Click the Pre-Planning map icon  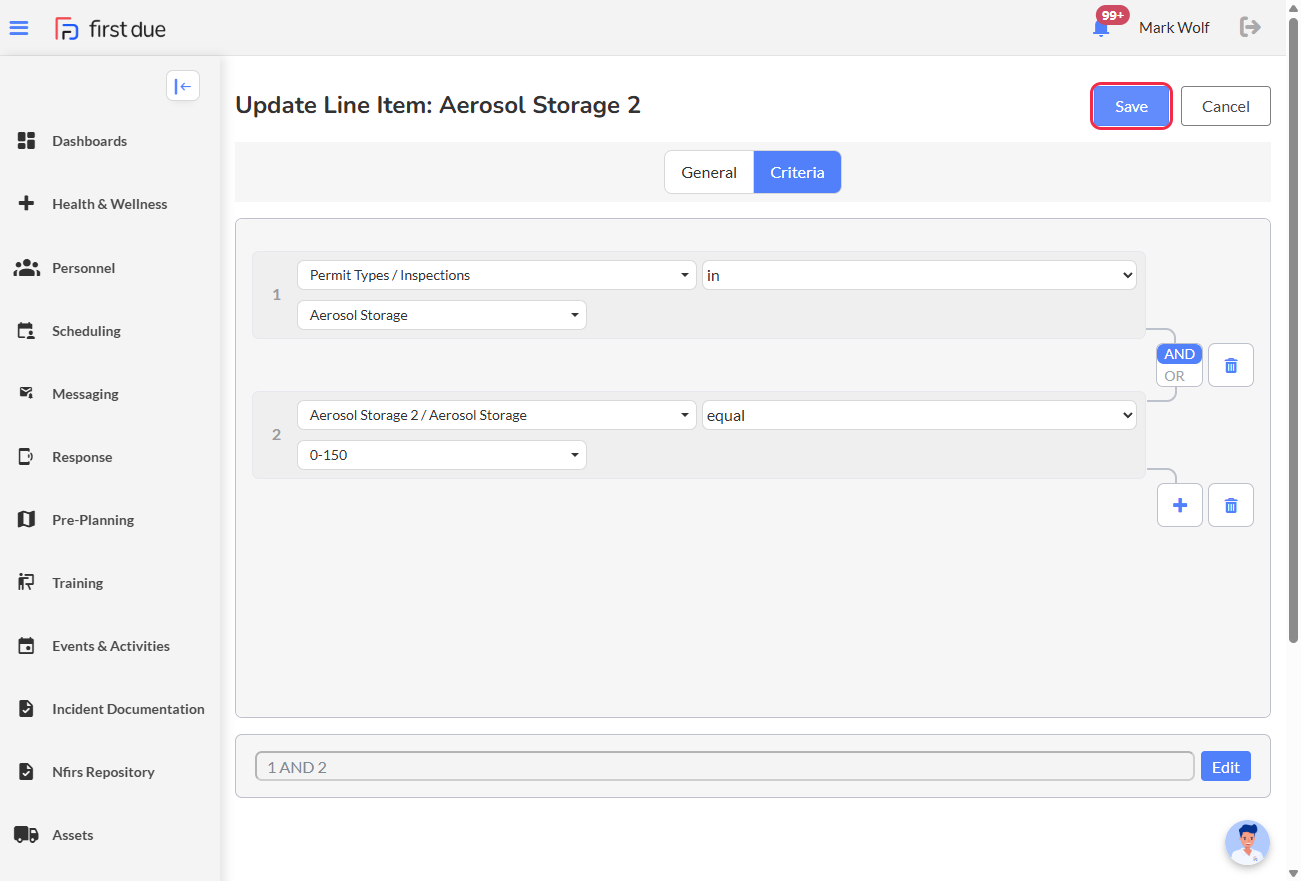click(27, 520)
